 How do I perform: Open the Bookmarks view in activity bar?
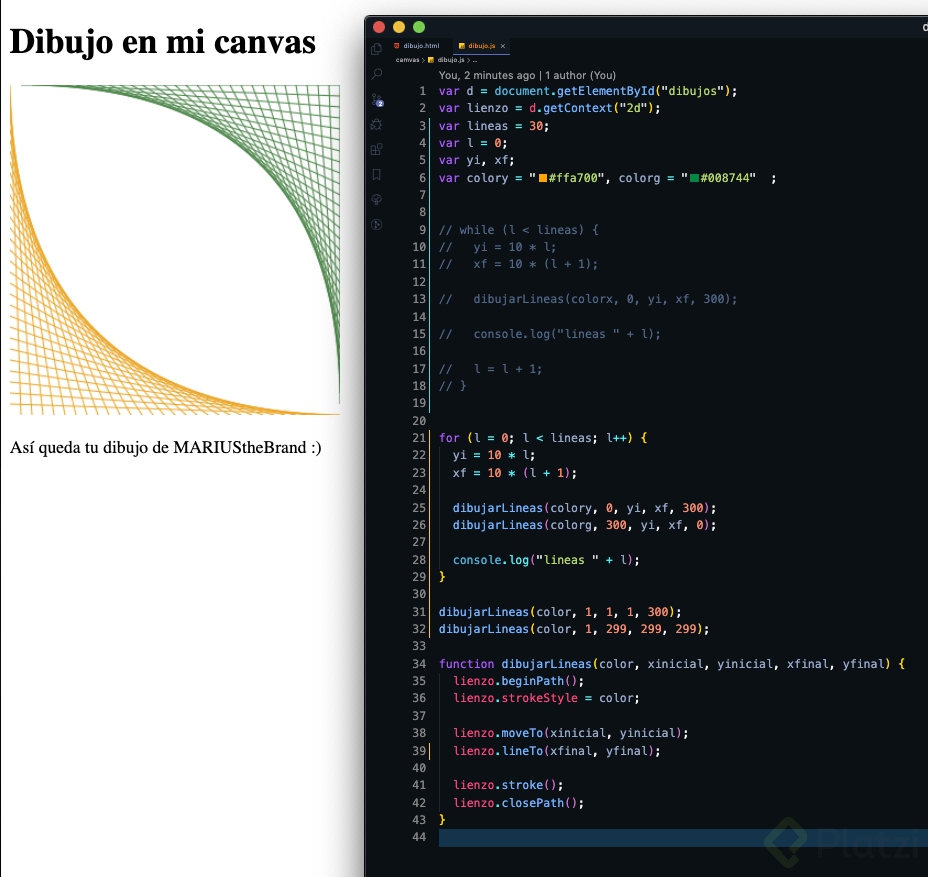click(376, 175)
